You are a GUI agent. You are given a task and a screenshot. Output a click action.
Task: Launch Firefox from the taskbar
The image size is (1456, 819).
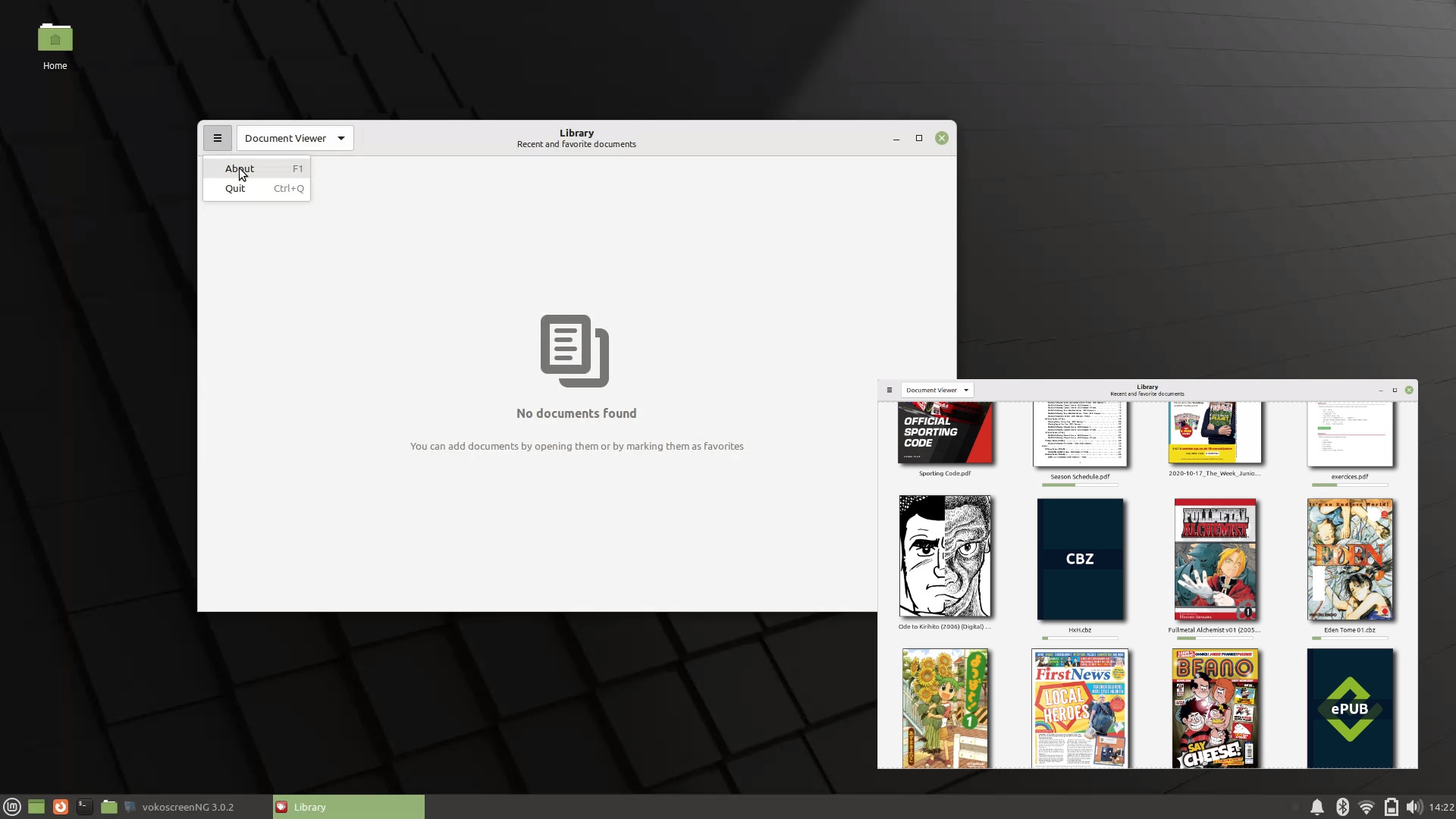61,807
